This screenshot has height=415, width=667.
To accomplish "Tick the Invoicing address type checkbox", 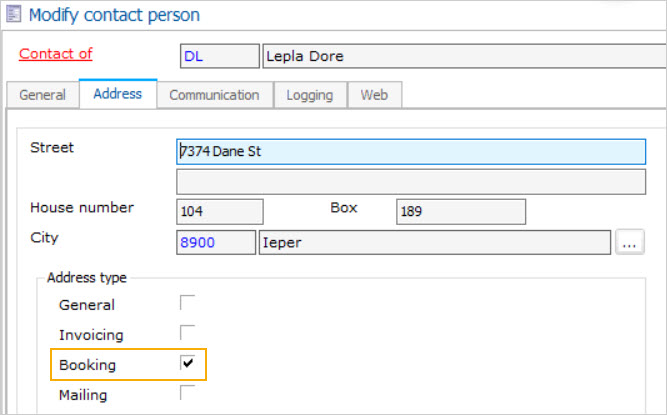I will [x=187, y=333].
